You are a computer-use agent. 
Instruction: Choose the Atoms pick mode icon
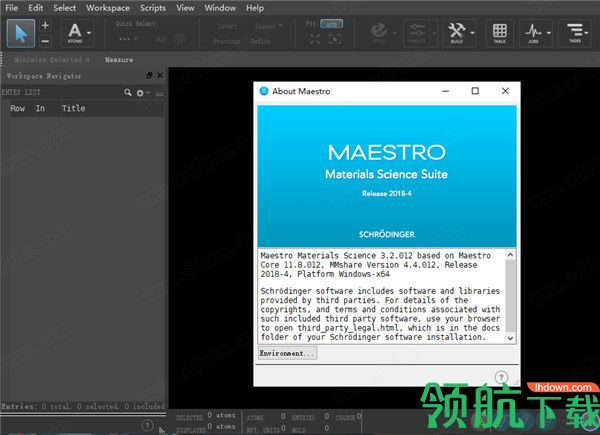(x=75, y=33)
